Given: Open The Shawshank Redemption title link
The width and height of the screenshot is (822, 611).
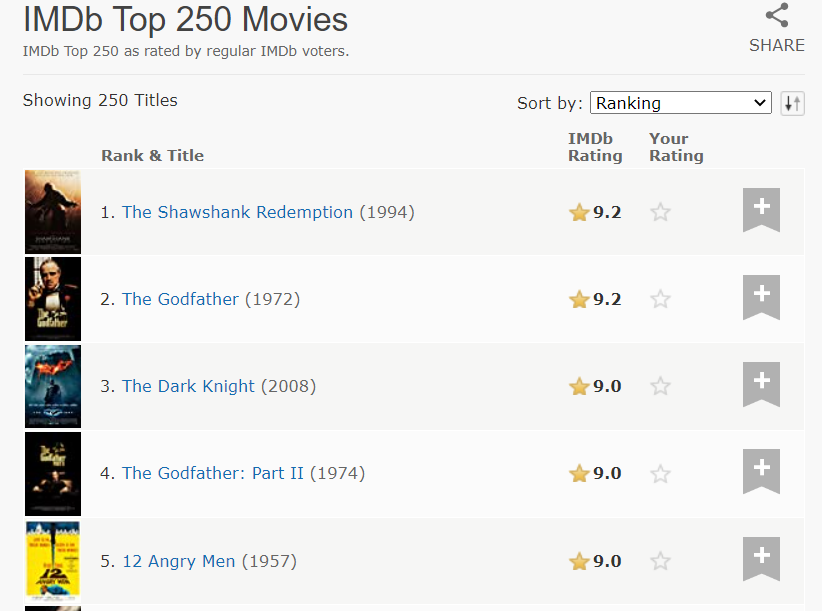Looking at the screenshot, I should (x=237, y=212).
